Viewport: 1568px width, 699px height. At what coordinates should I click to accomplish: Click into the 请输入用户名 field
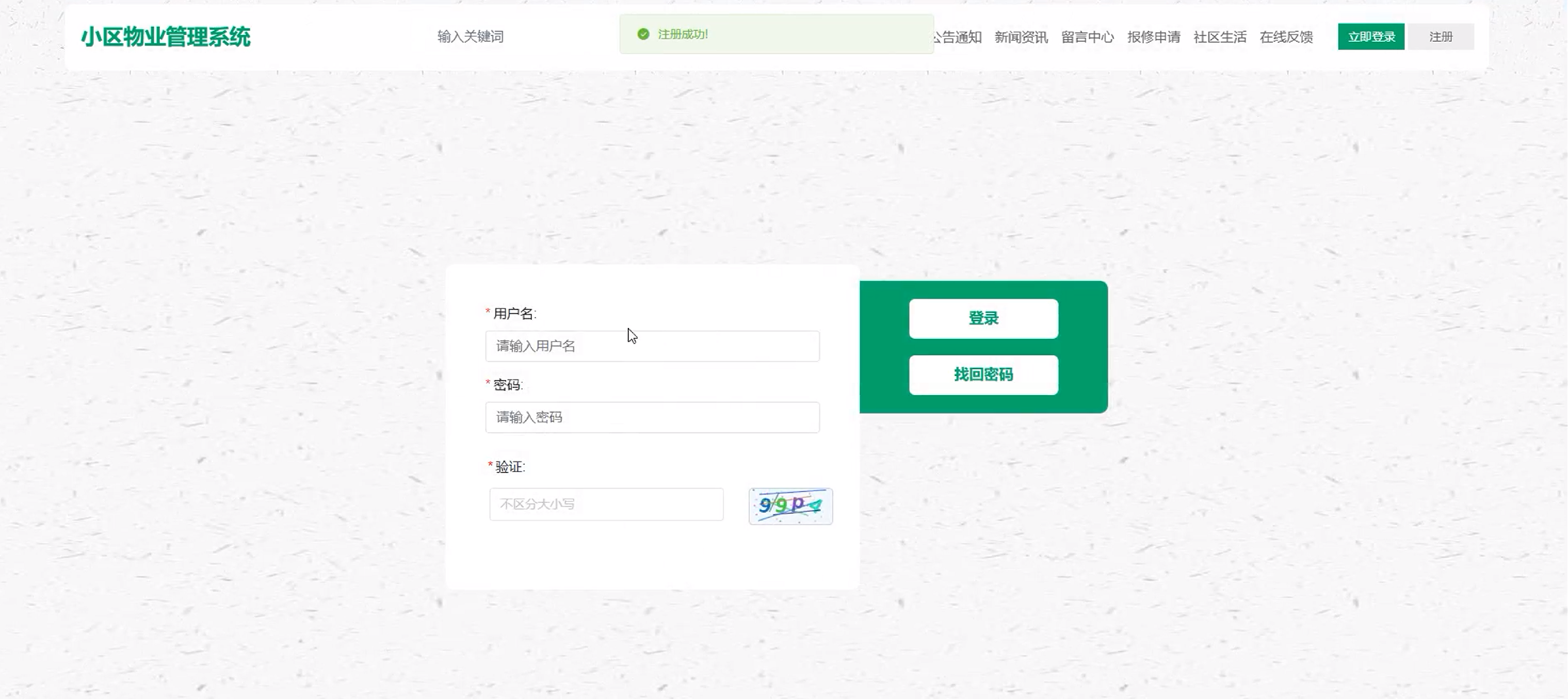(x=652, y=346)
